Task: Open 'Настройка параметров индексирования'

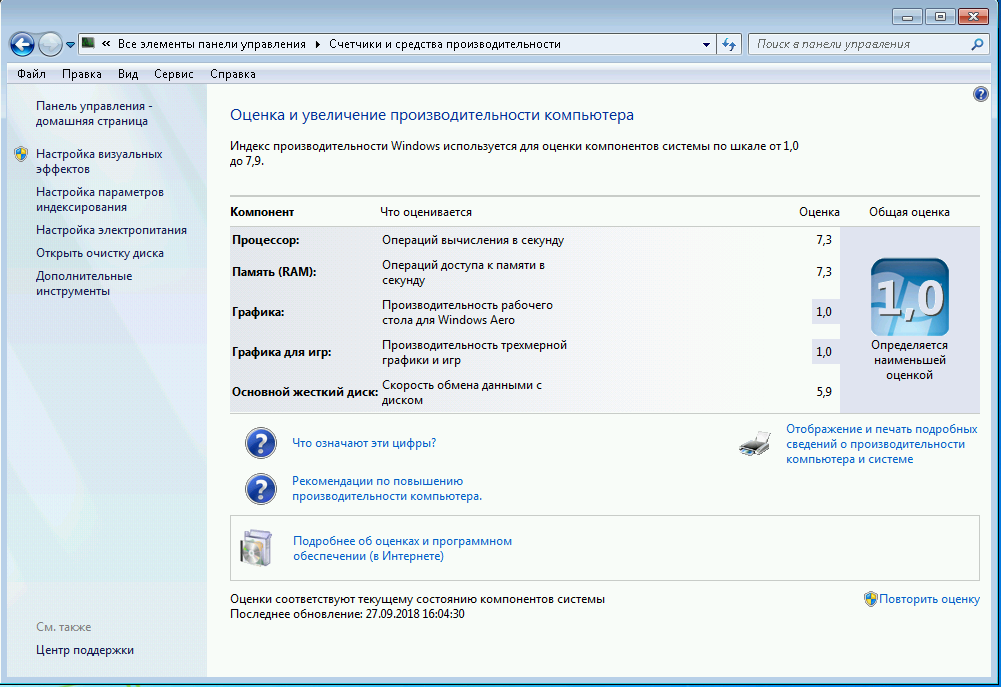Action: pyautogui.click(x=100, y=199)
